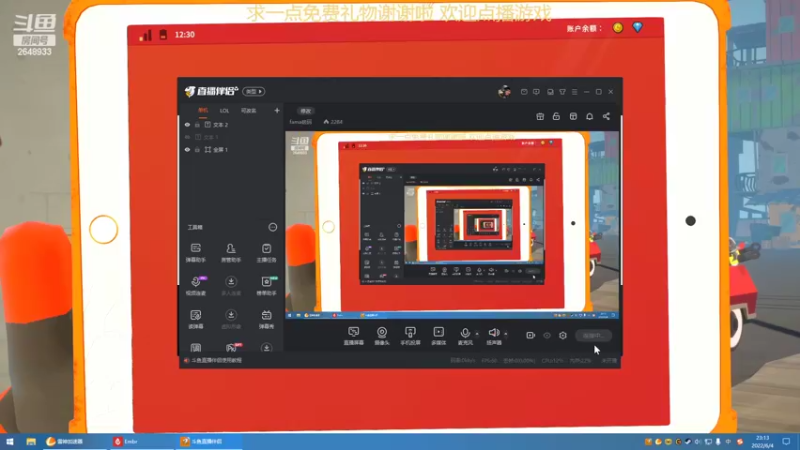Open 房管助手 tool in toolbox
Screen dimensions: 800x450
pyautogui.click(x=231, y=253)
